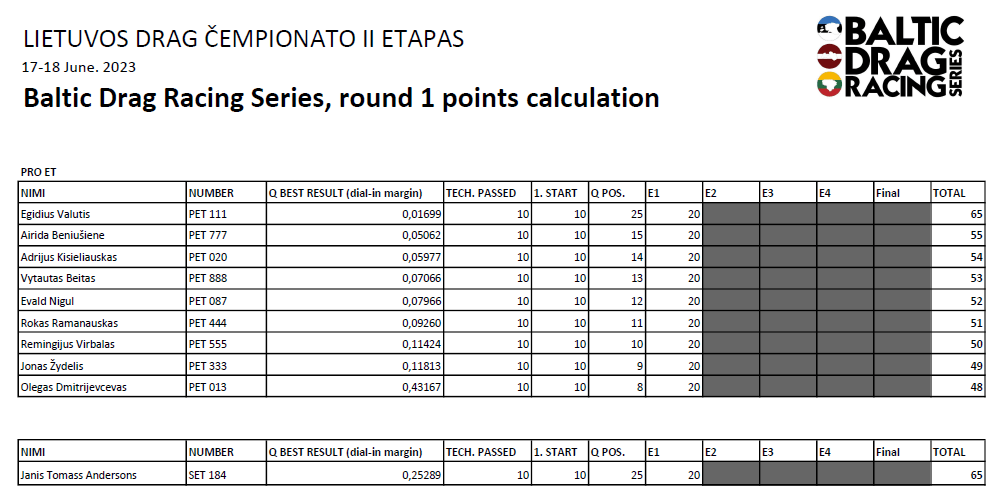Click the 0,25289 result cell
Image resolution: width=1007 pixels, height=501 pixels.
(x=353, y=475)
